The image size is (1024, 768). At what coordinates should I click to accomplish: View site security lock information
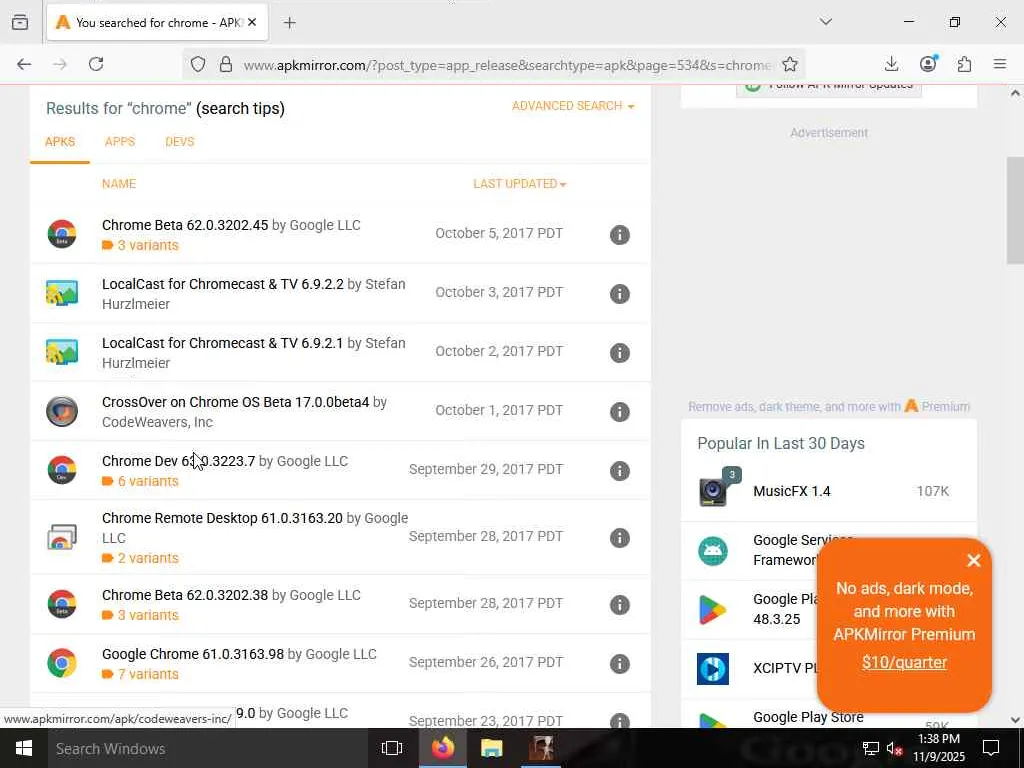(x=226, y=64)
